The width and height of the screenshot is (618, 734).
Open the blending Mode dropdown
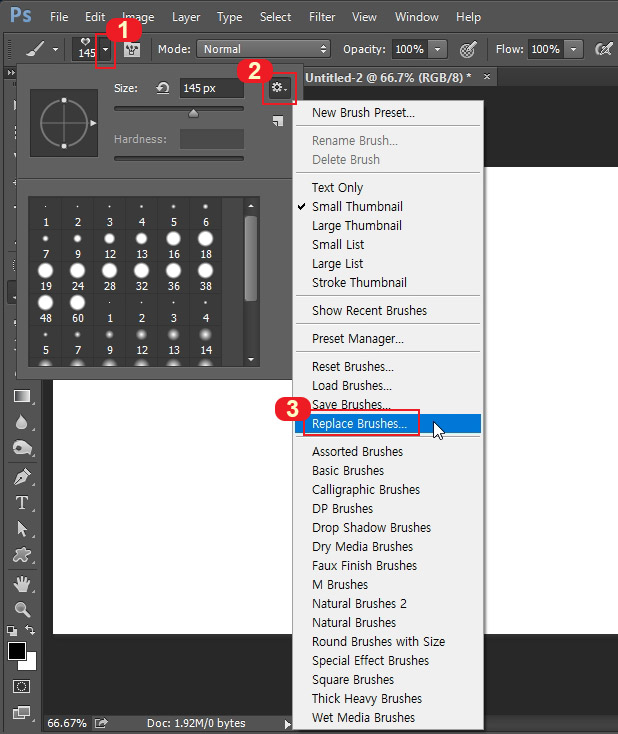263,49
